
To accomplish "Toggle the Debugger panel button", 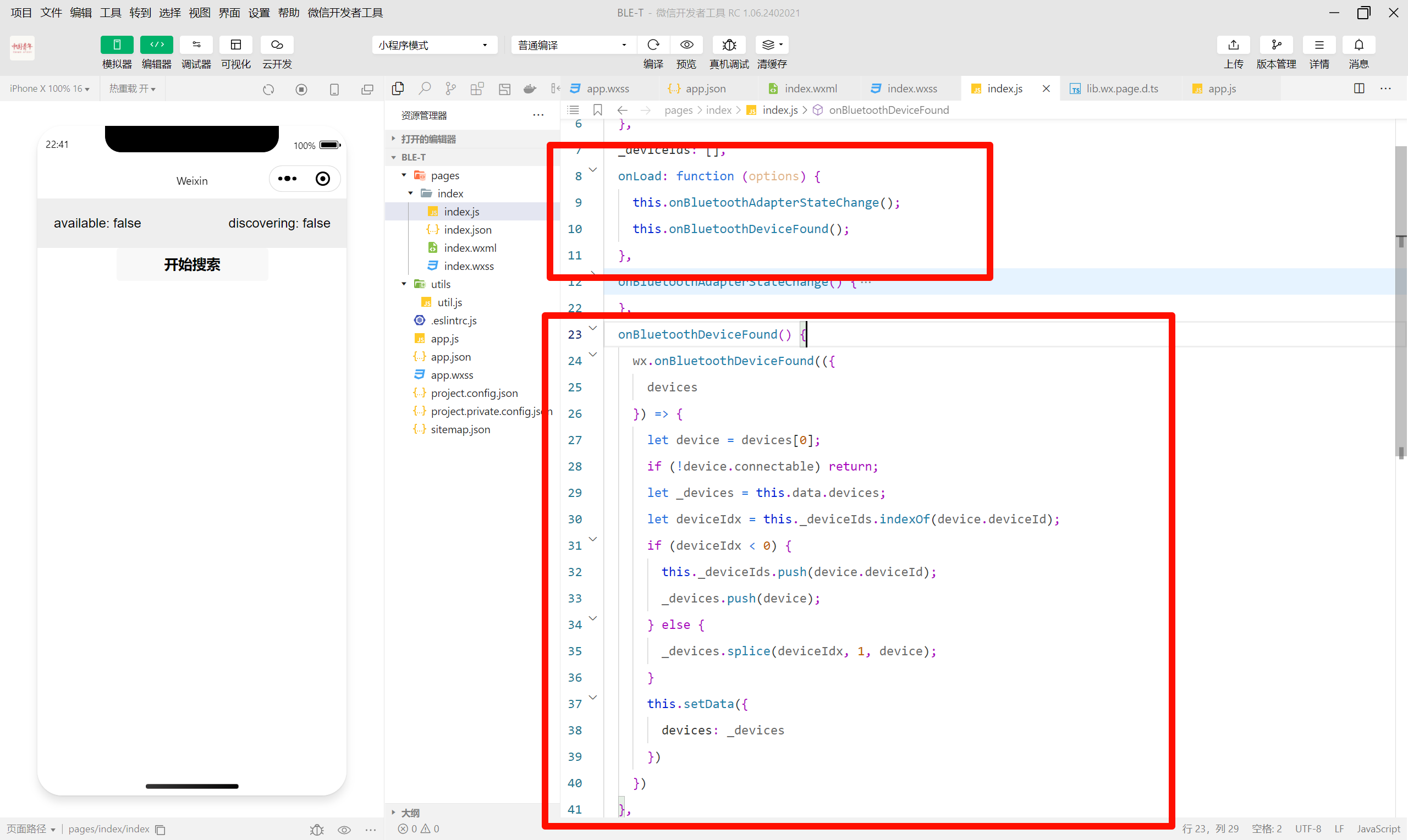I will point(196,45).
